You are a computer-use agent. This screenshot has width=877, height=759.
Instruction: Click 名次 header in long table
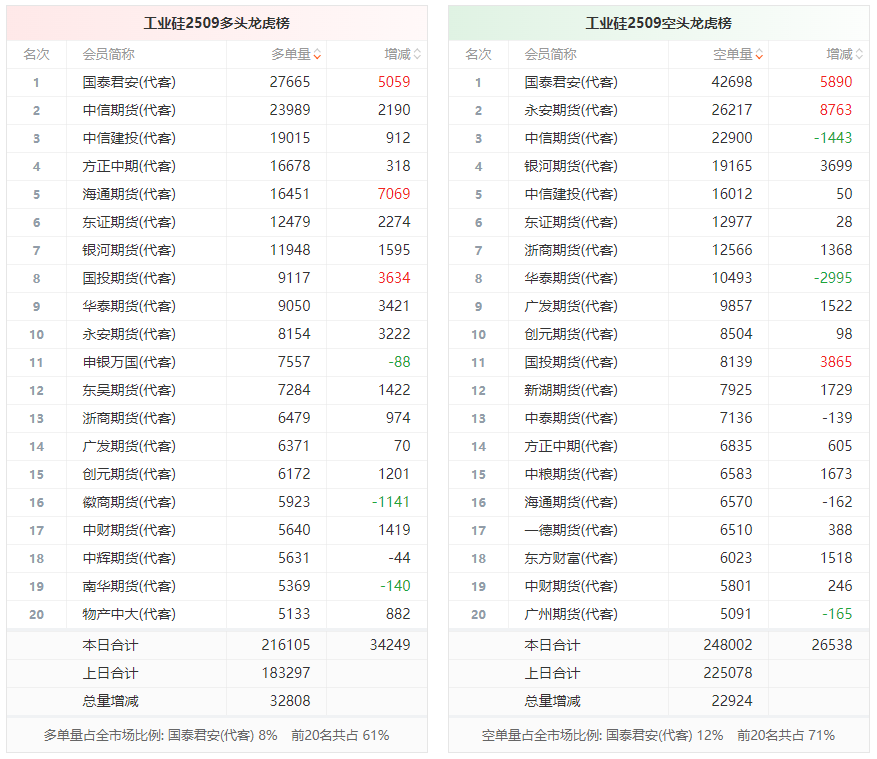click(36, 55)
